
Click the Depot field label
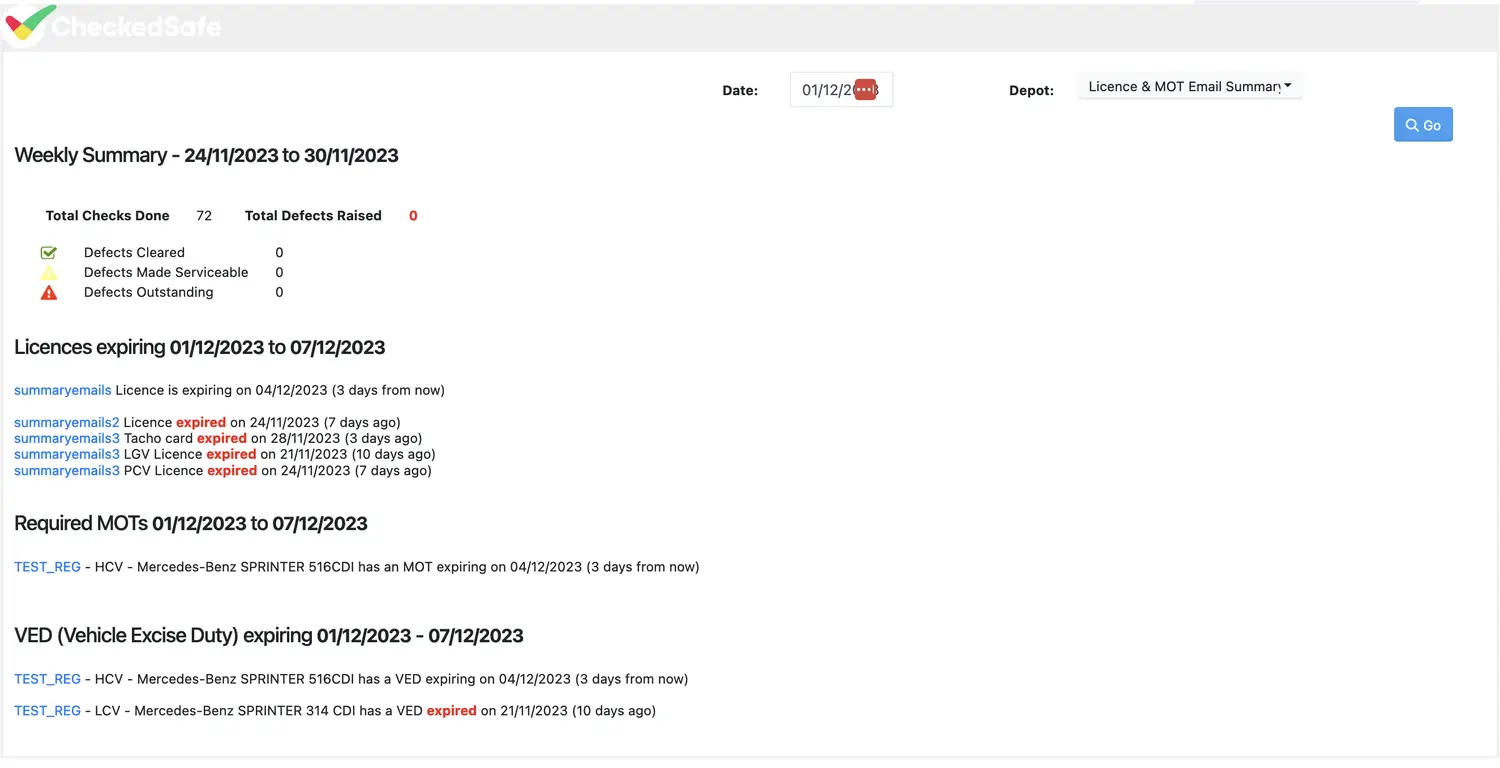(x=1031, y=91)
